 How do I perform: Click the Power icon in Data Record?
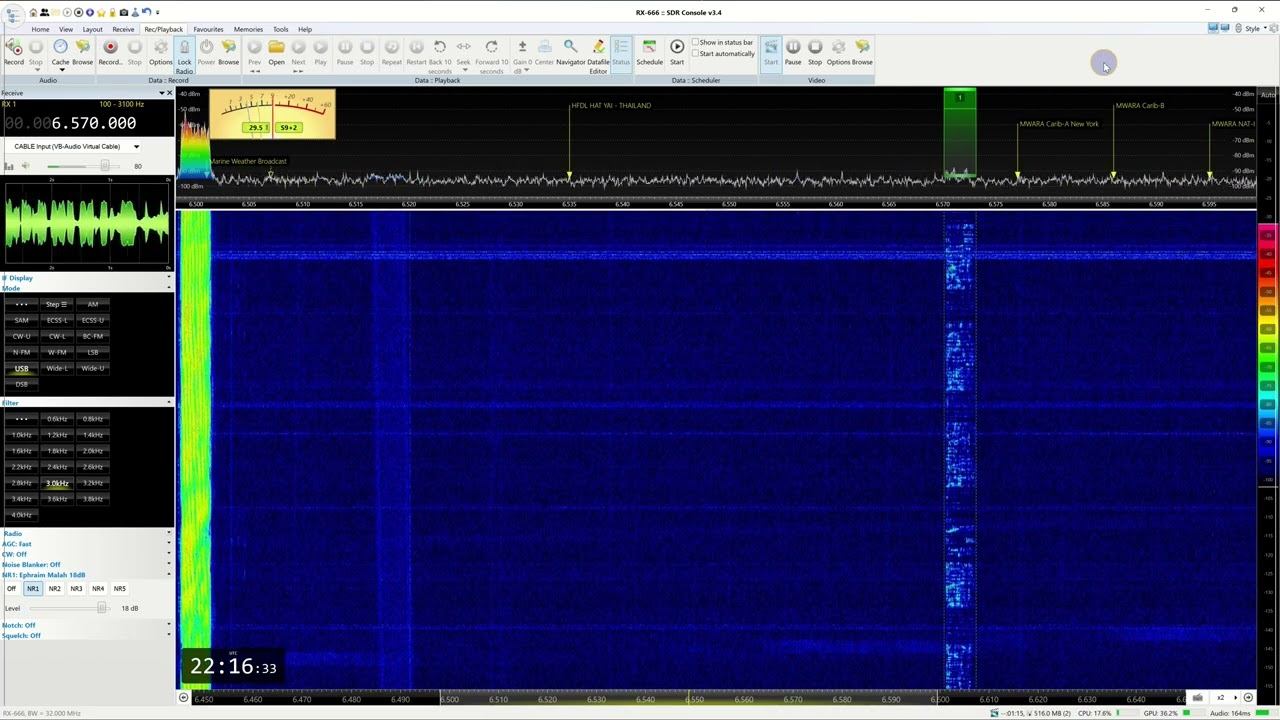tap(206, 52)
